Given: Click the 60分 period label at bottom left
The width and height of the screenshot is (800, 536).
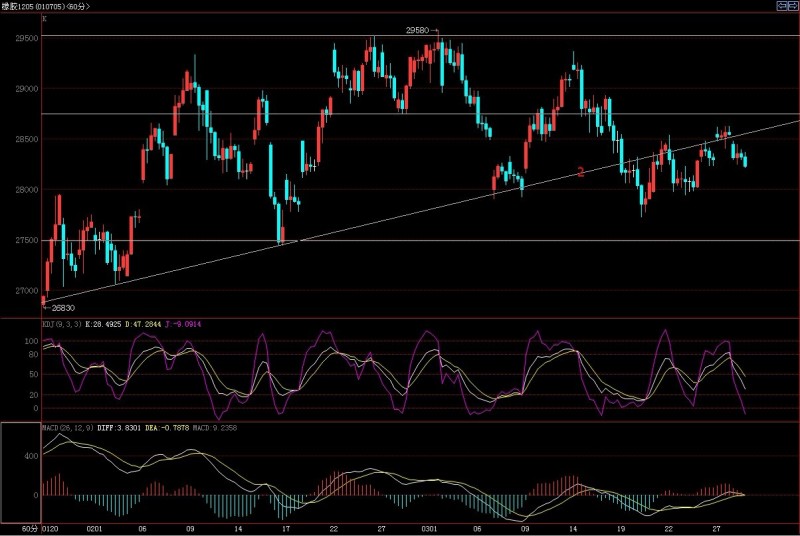Looking at the screenshot, I should click(29, 527).
